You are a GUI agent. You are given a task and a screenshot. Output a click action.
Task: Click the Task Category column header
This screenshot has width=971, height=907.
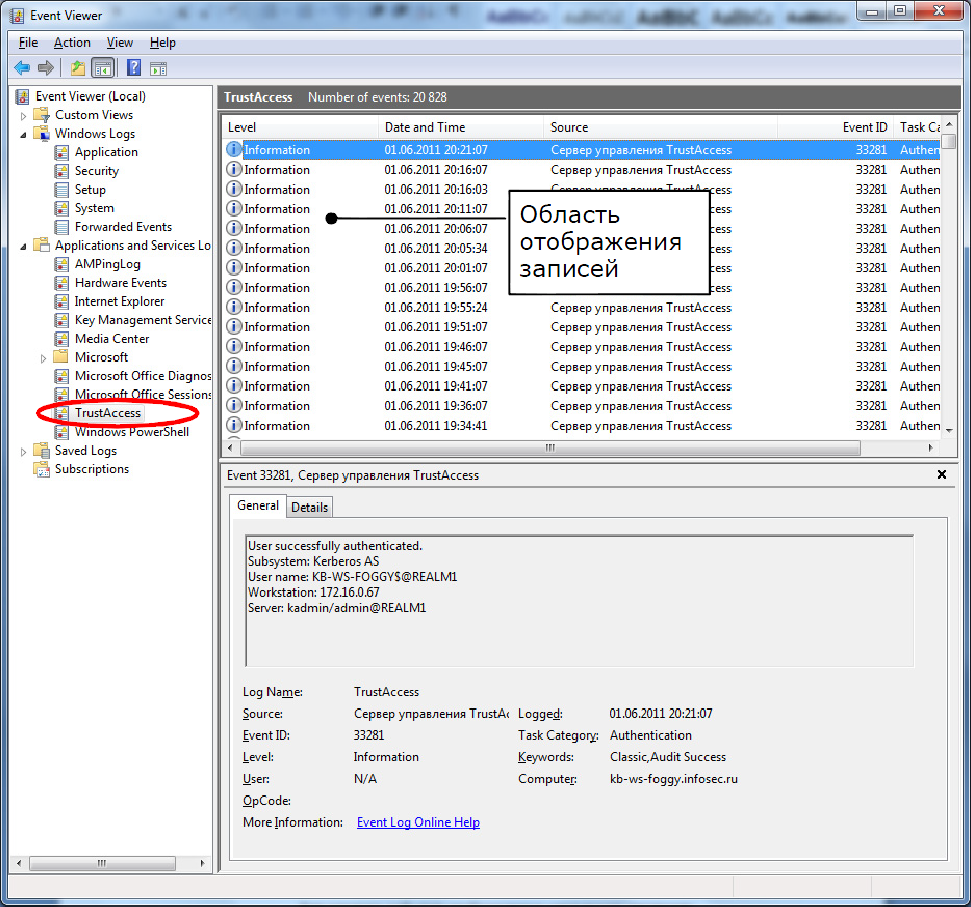click(x=918, y=127)
